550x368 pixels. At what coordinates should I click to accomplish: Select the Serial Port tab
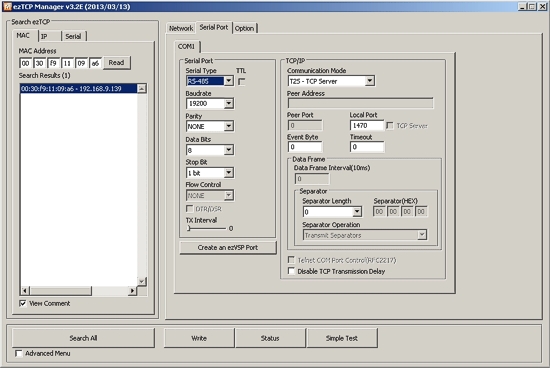point(214,27)
